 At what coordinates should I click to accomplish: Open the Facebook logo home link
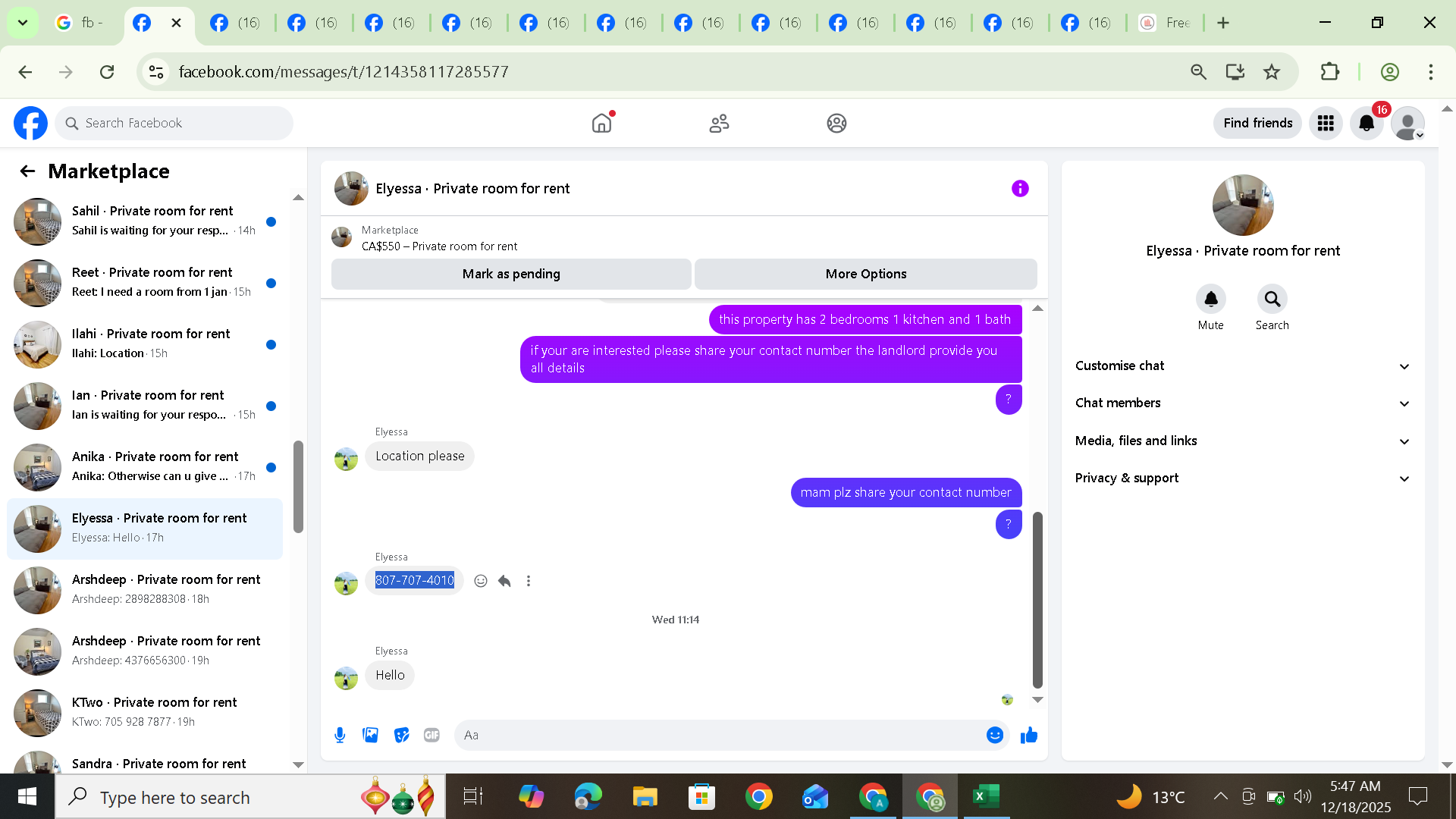point(30,123)
